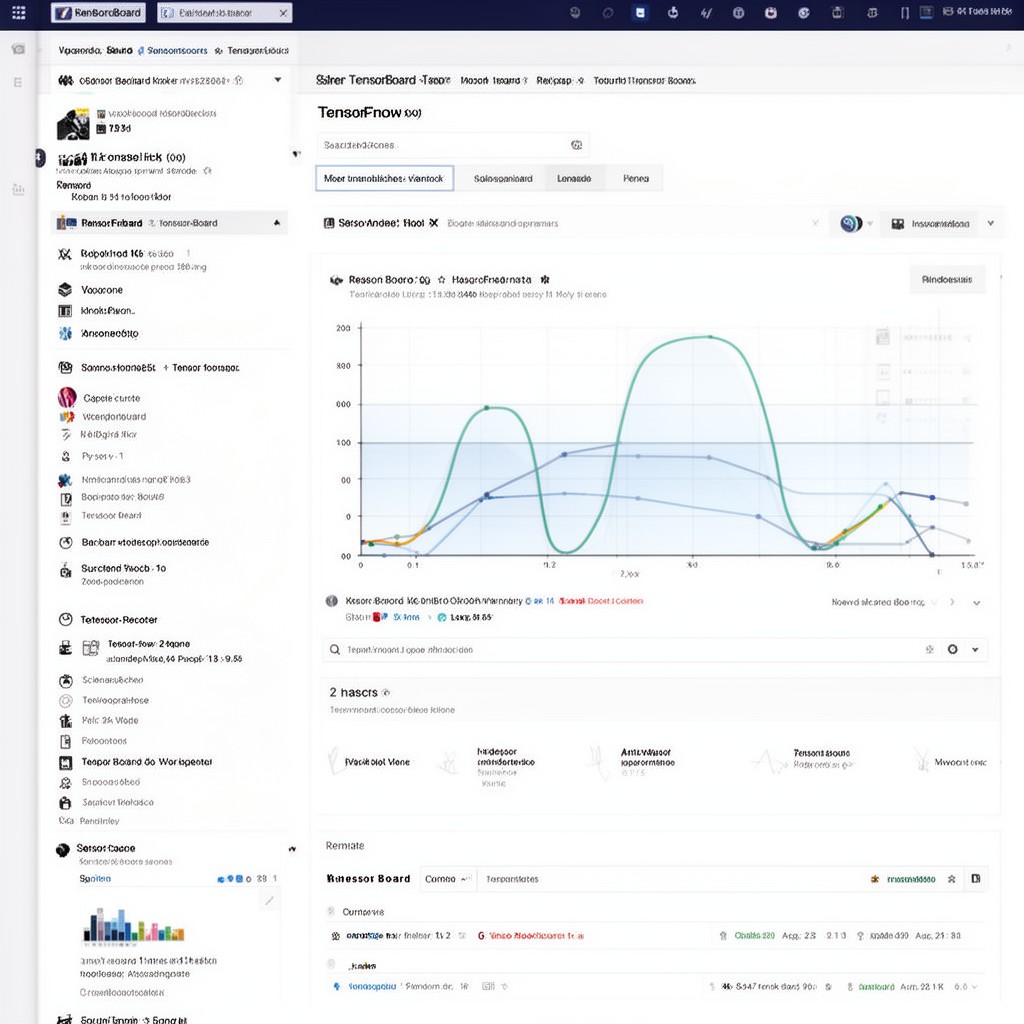Open Wcendorlouard sidebar entry

[x=114, y=417]
